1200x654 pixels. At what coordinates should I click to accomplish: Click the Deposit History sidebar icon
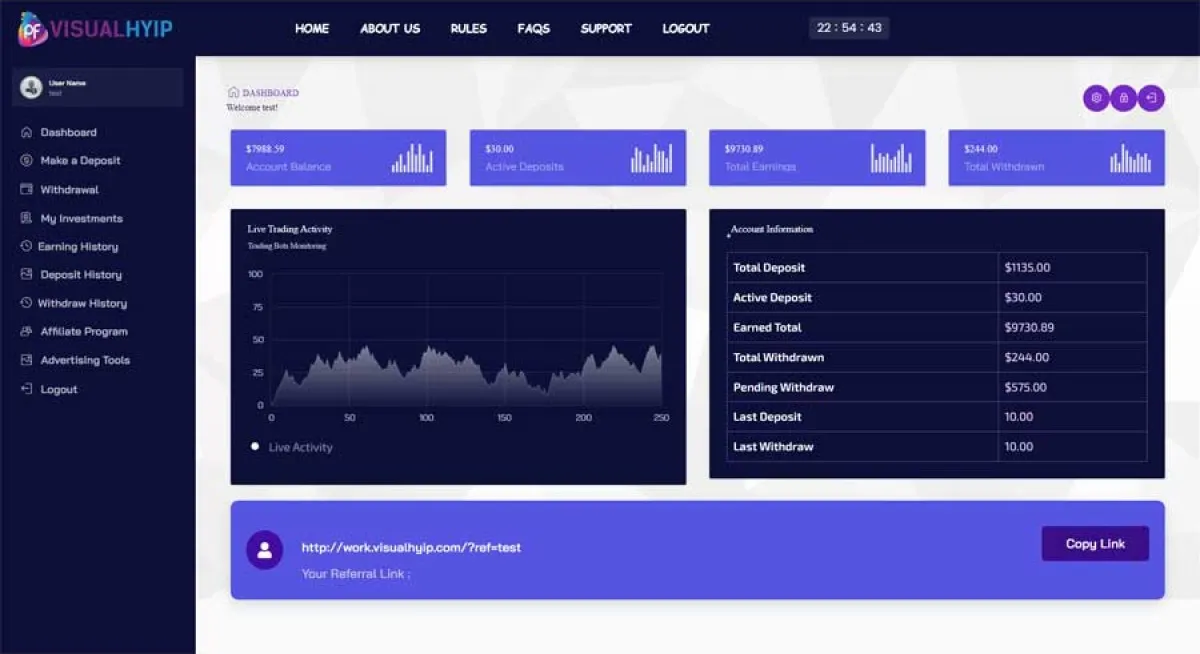click(27, 274)
